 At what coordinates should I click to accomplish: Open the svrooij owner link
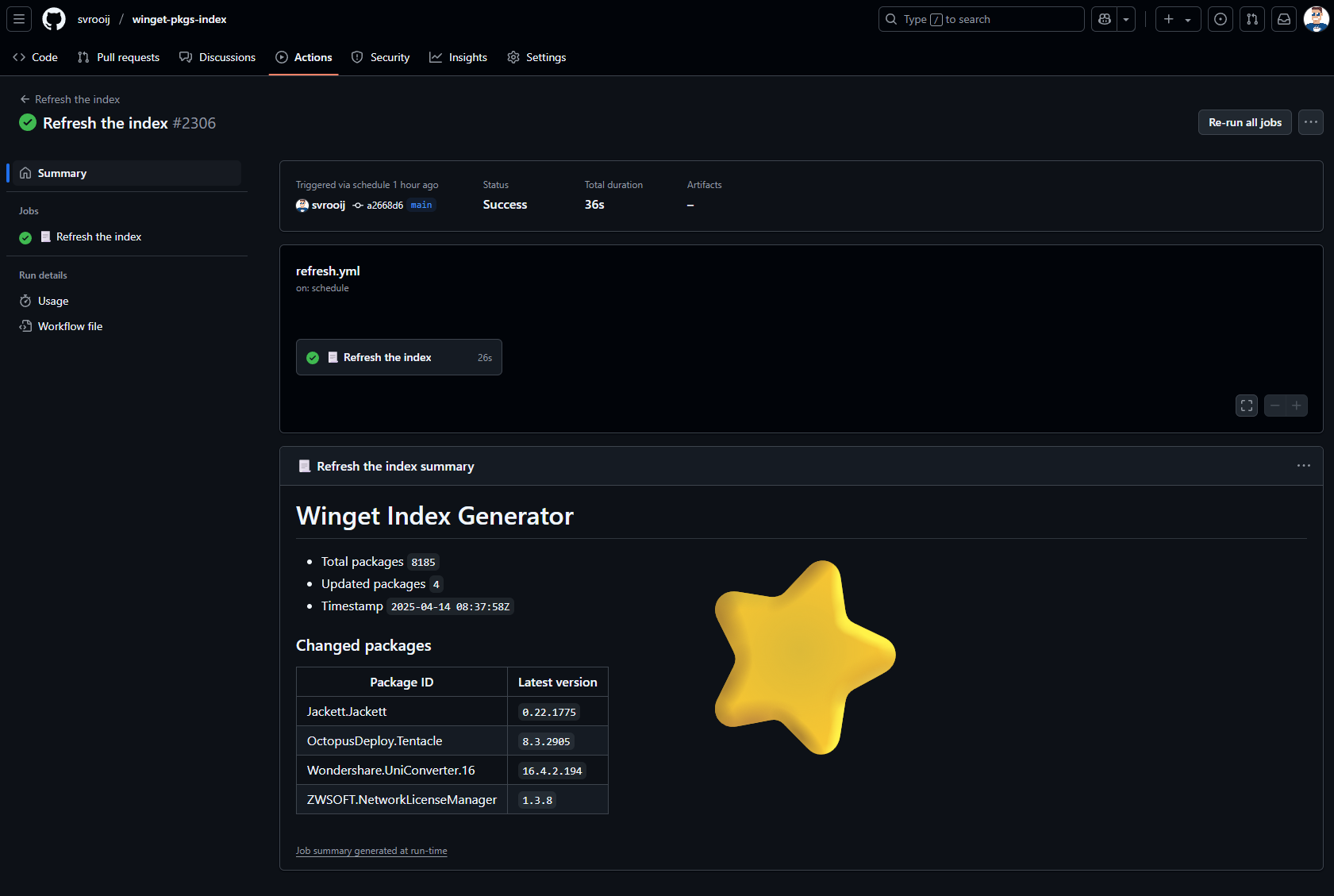coord(94,19)
